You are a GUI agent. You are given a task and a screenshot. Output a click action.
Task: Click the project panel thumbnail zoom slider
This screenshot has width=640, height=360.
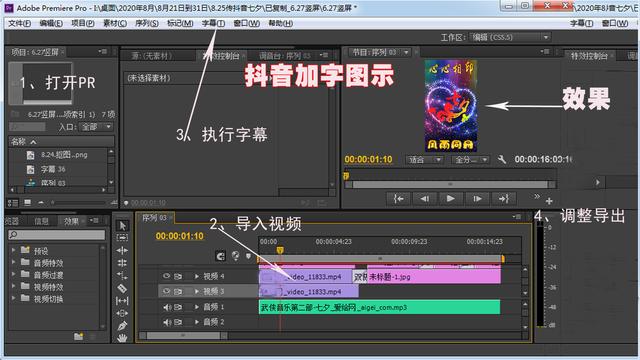click(x=78, y=202)
